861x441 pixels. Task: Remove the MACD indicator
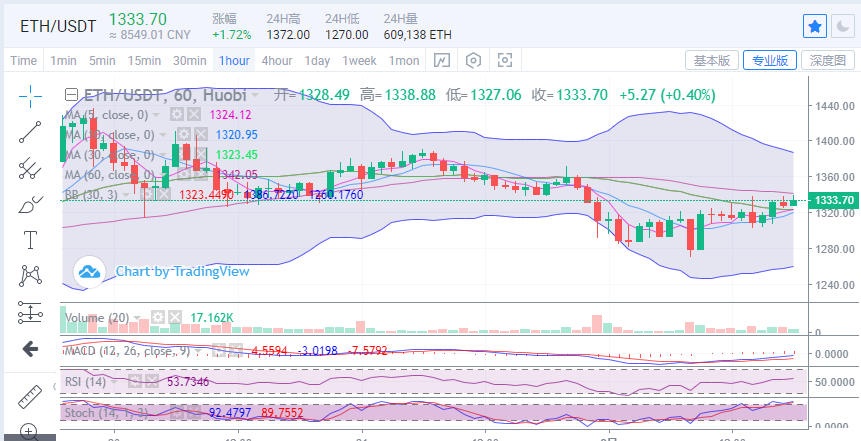(x=236, y=350)
